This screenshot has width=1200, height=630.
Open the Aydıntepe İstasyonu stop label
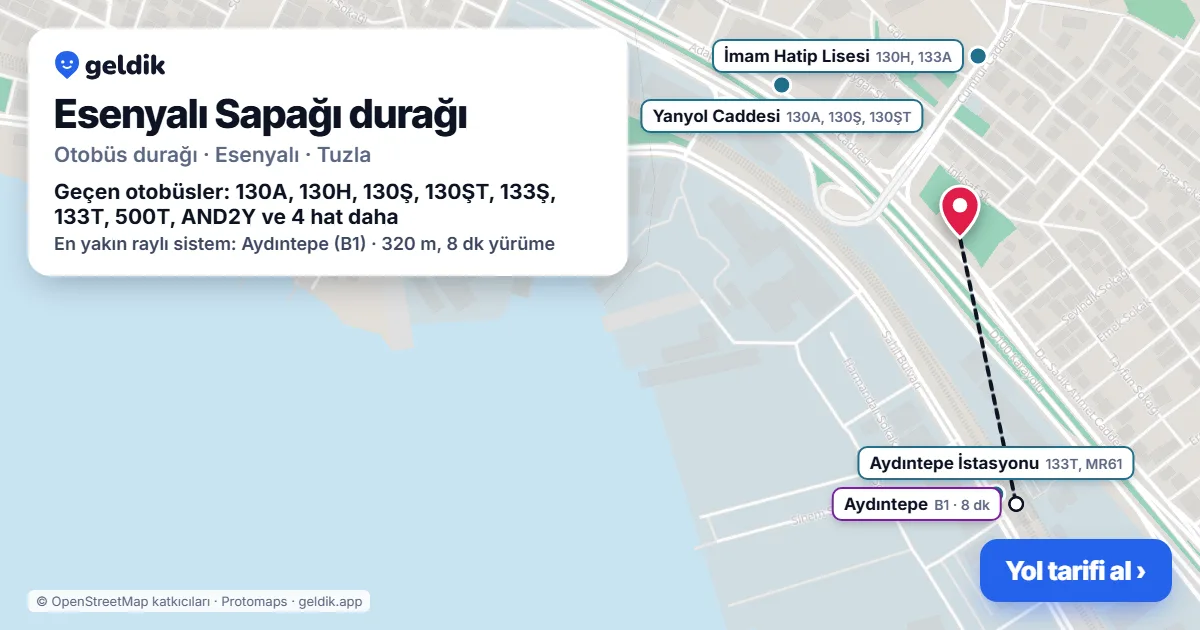995,463
